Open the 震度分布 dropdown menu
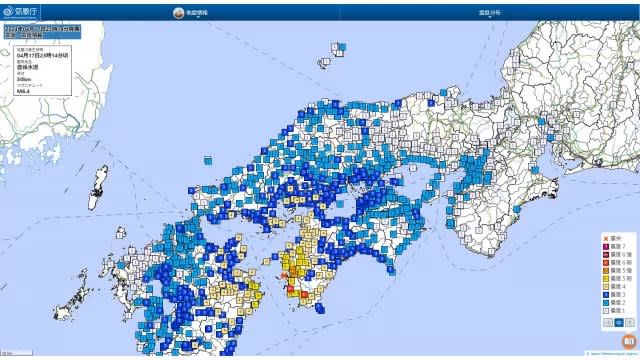 click(489, 13)
